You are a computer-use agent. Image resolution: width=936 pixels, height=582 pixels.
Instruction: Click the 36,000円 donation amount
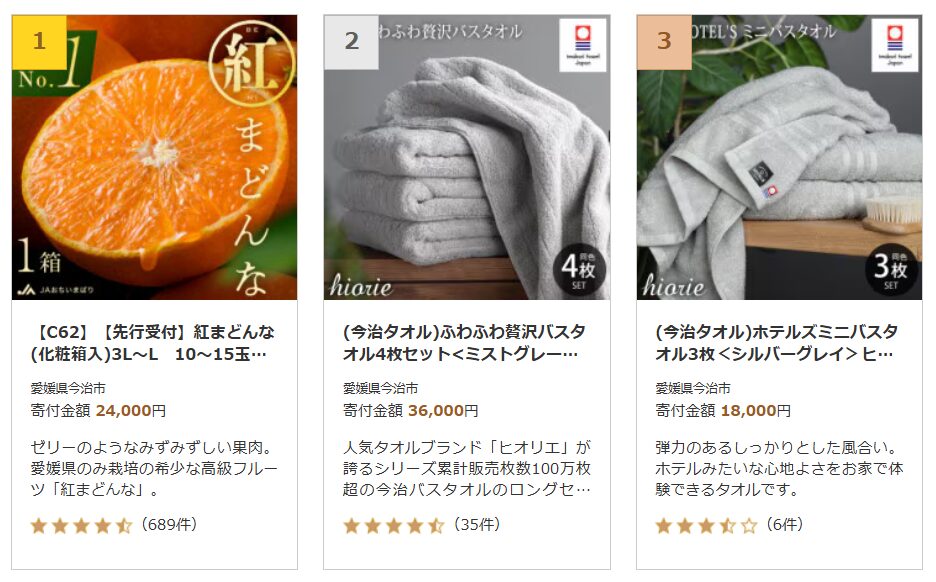pyautogui.click(x=444, y=411)
